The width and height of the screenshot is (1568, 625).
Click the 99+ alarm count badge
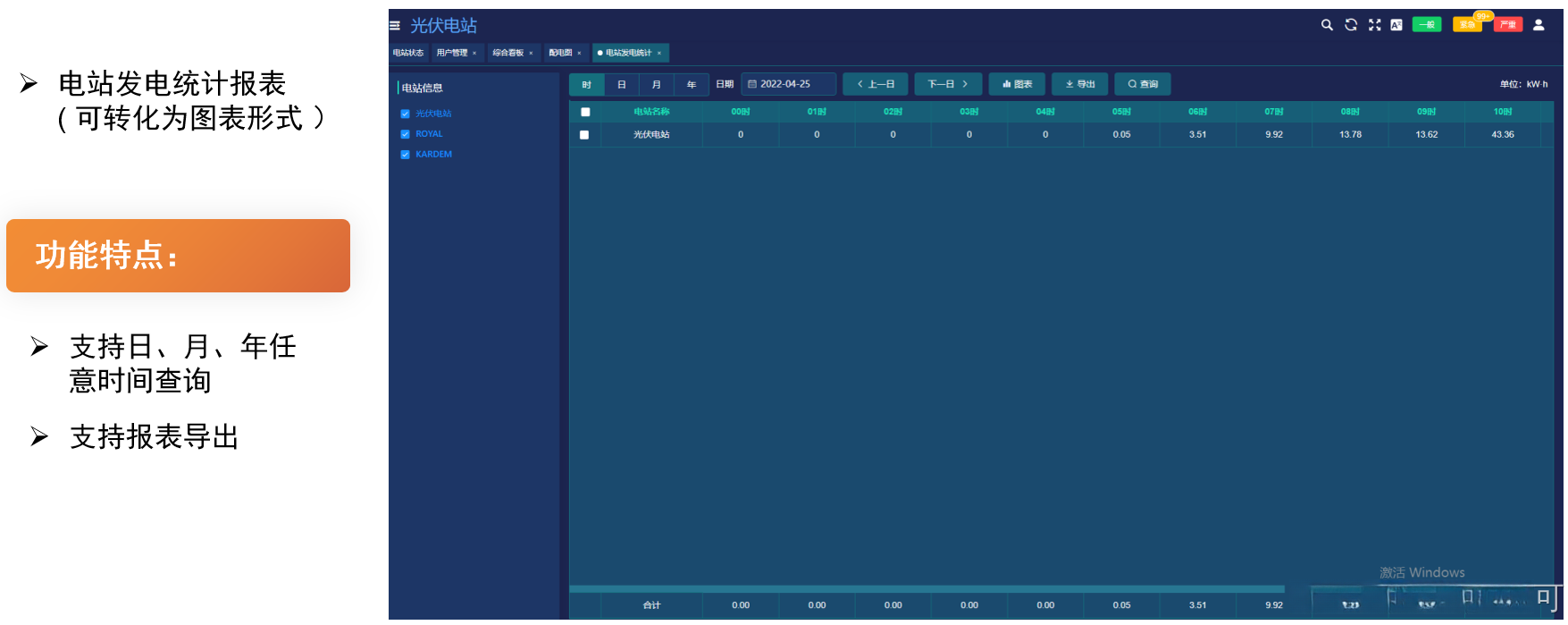1483,16
